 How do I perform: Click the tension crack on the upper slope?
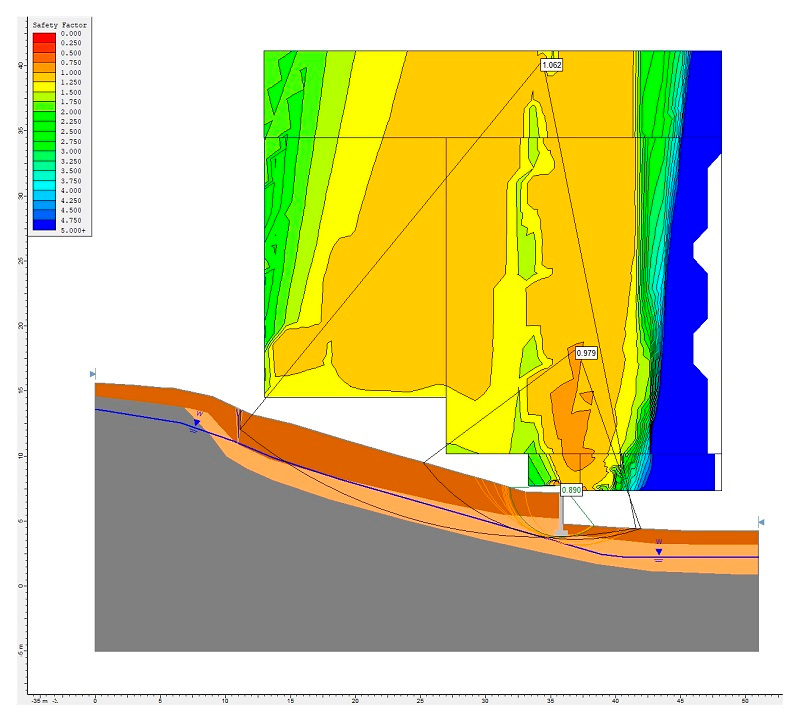[x=238, y=421]
